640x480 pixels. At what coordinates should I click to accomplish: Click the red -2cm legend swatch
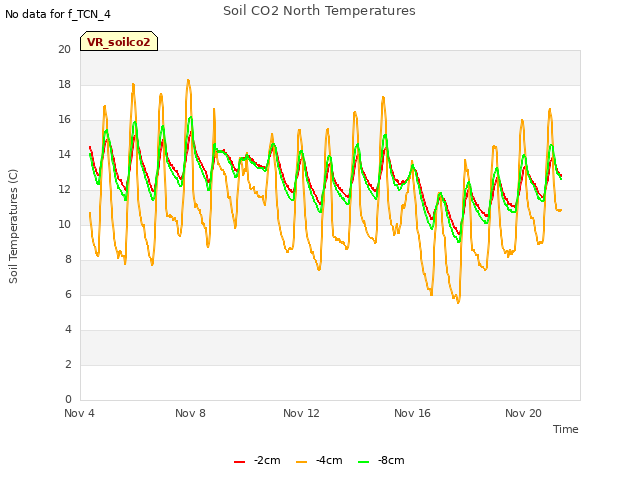[240, 462]
